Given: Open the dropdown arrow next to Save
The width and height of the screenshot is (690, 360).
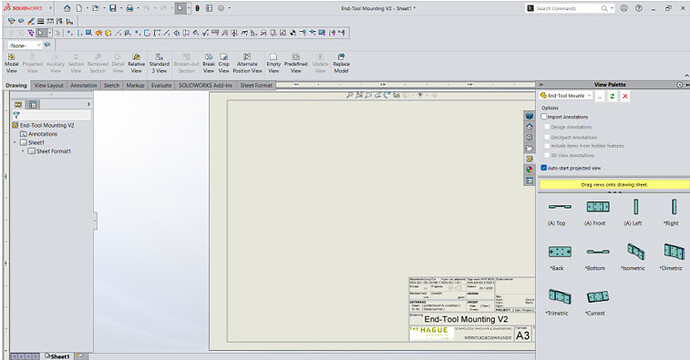Looking at the screenshot, I should pyautogui.click(x=121, y=8).
